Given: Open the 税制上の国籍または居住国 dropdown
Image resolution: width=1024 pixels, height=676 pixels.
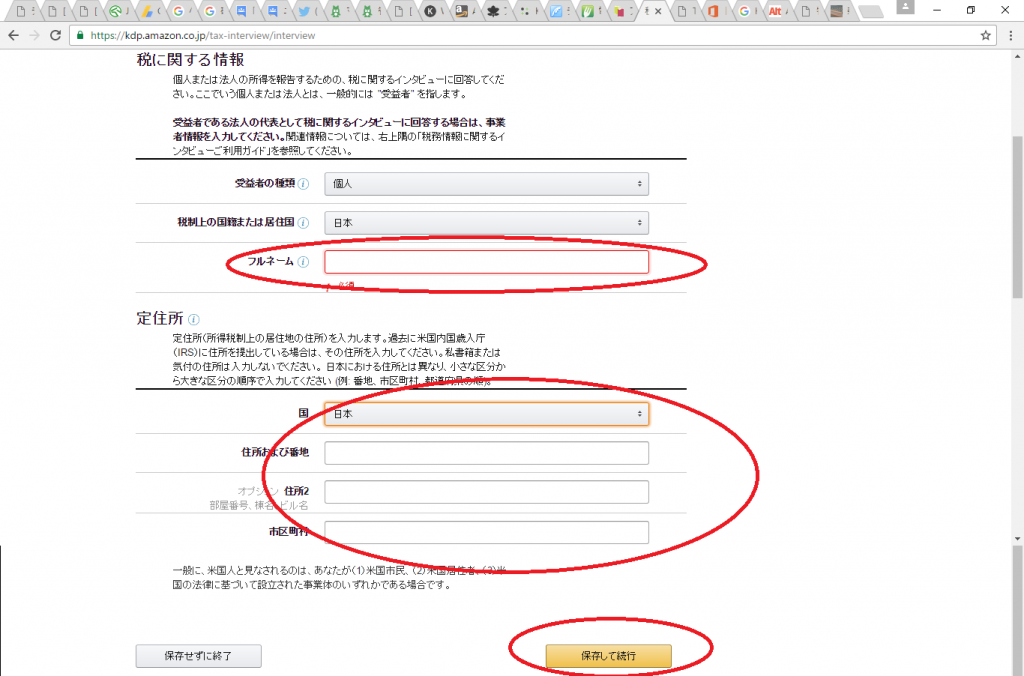Looking at the screenshot, I should (487, 223).
